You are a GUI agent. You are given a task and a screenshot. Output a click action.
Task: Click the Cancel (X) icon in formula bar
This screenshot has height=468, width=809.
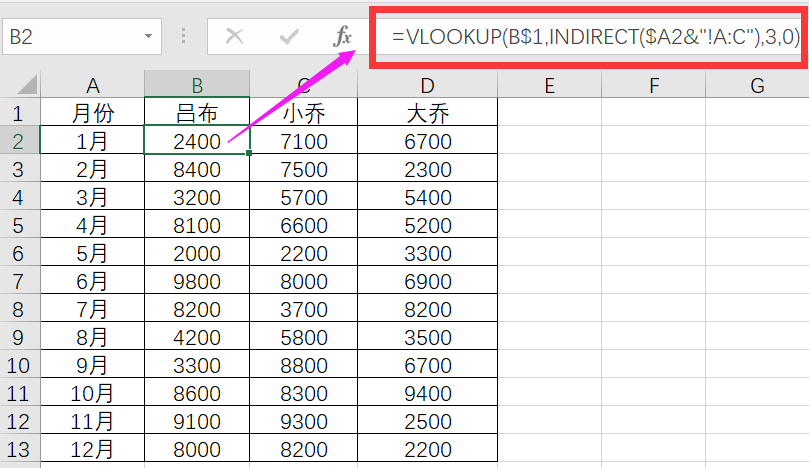click(x=234, y=36)
